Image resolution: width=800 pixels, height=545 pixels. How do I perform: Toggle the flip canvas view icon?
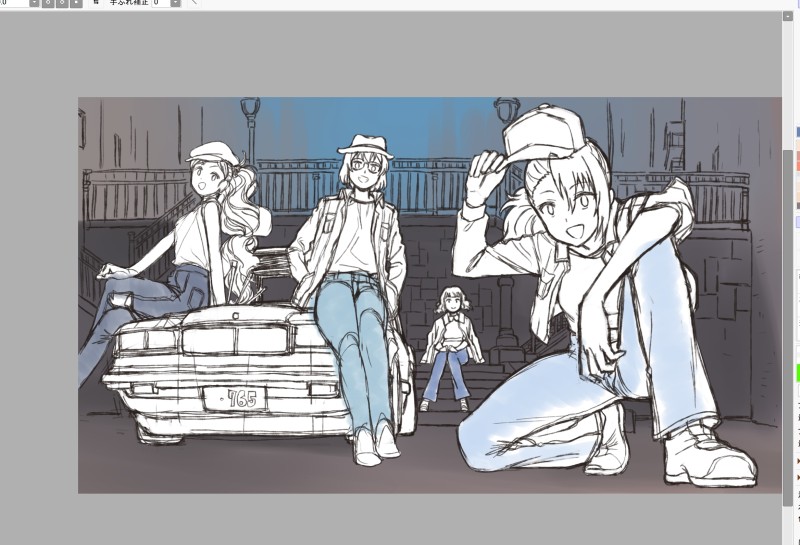coord(96,3)
